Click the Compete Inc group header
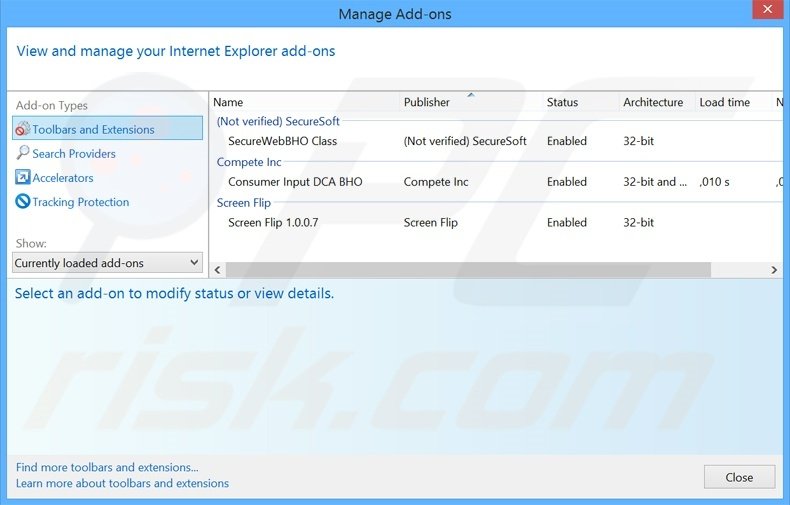Image resolution: width=790 pixels, height=505 pixels. 249,162
